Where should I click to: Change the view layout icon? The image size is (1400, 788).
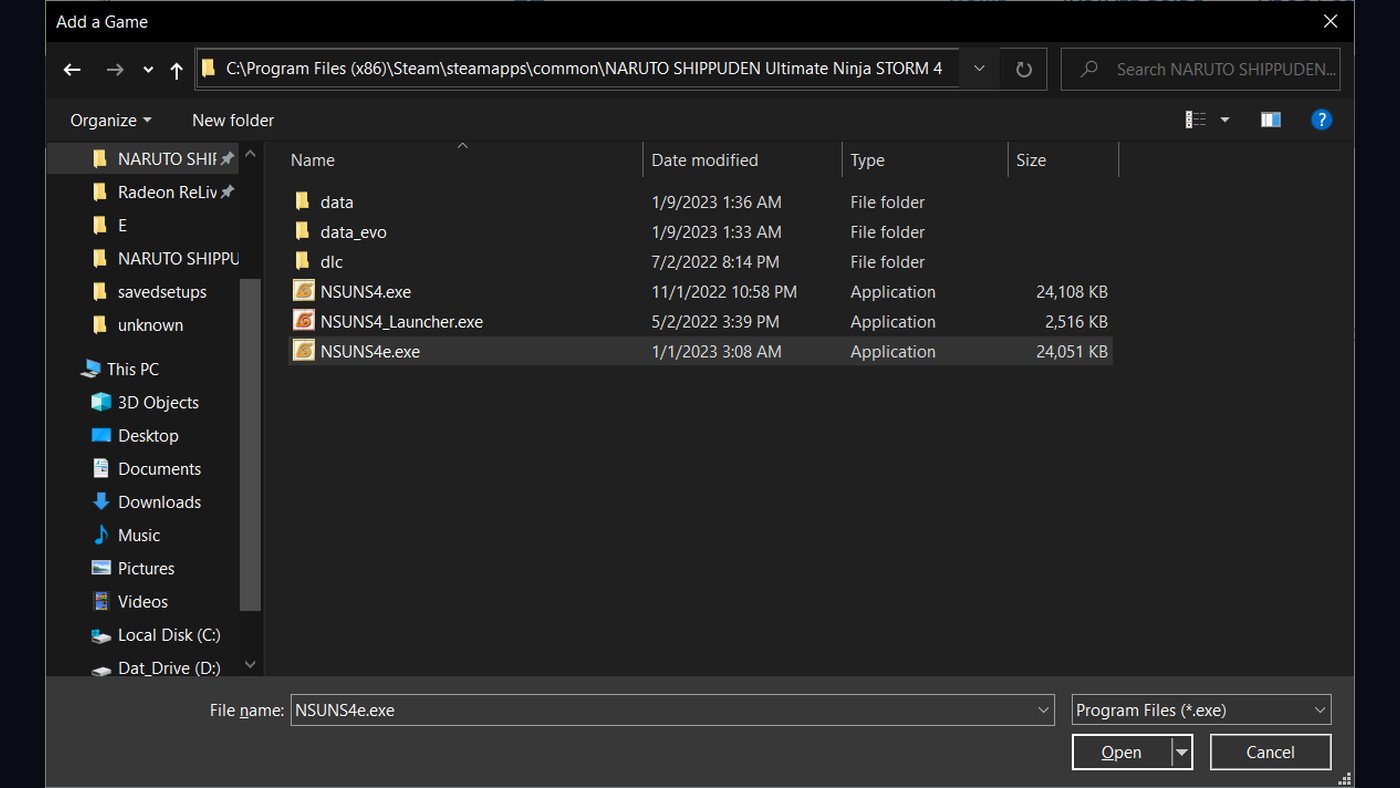(1195, 120)
